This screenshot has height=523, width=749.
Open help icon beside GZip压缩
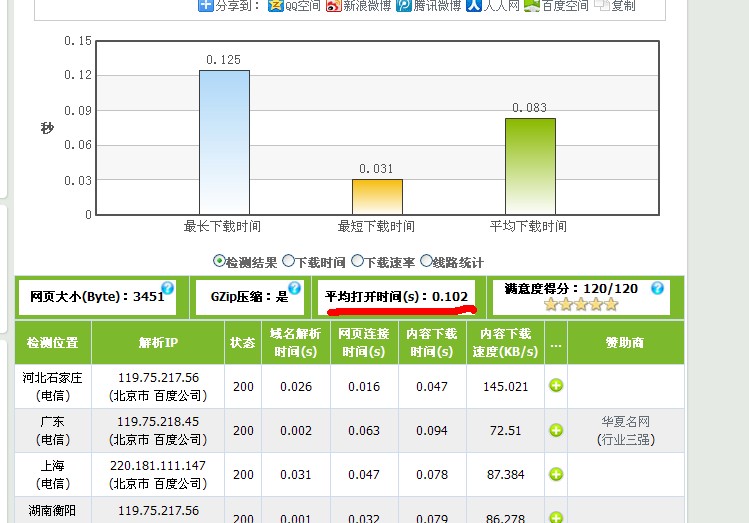click(x=295, y=289)
